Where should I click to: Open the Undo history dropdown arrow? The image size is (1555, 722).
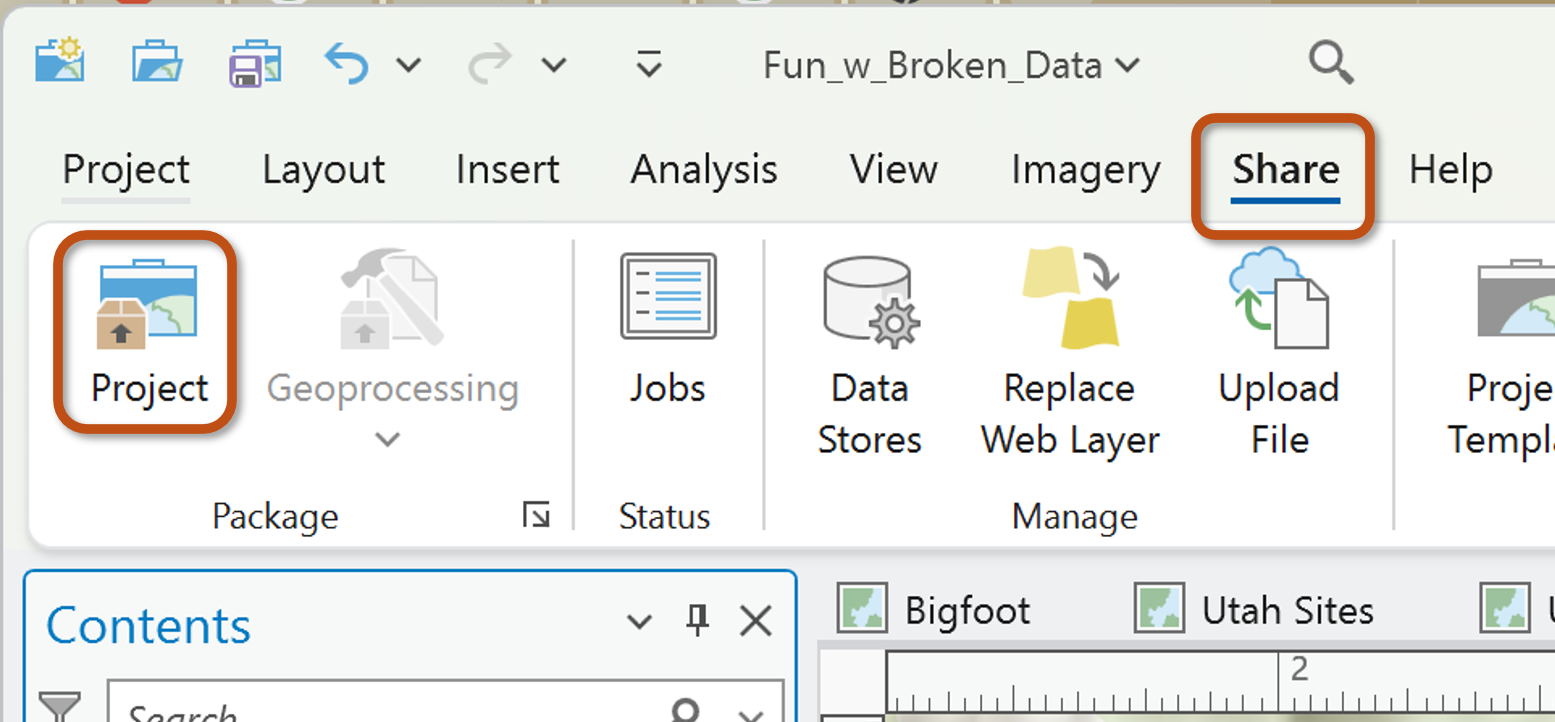coord(408,66)
